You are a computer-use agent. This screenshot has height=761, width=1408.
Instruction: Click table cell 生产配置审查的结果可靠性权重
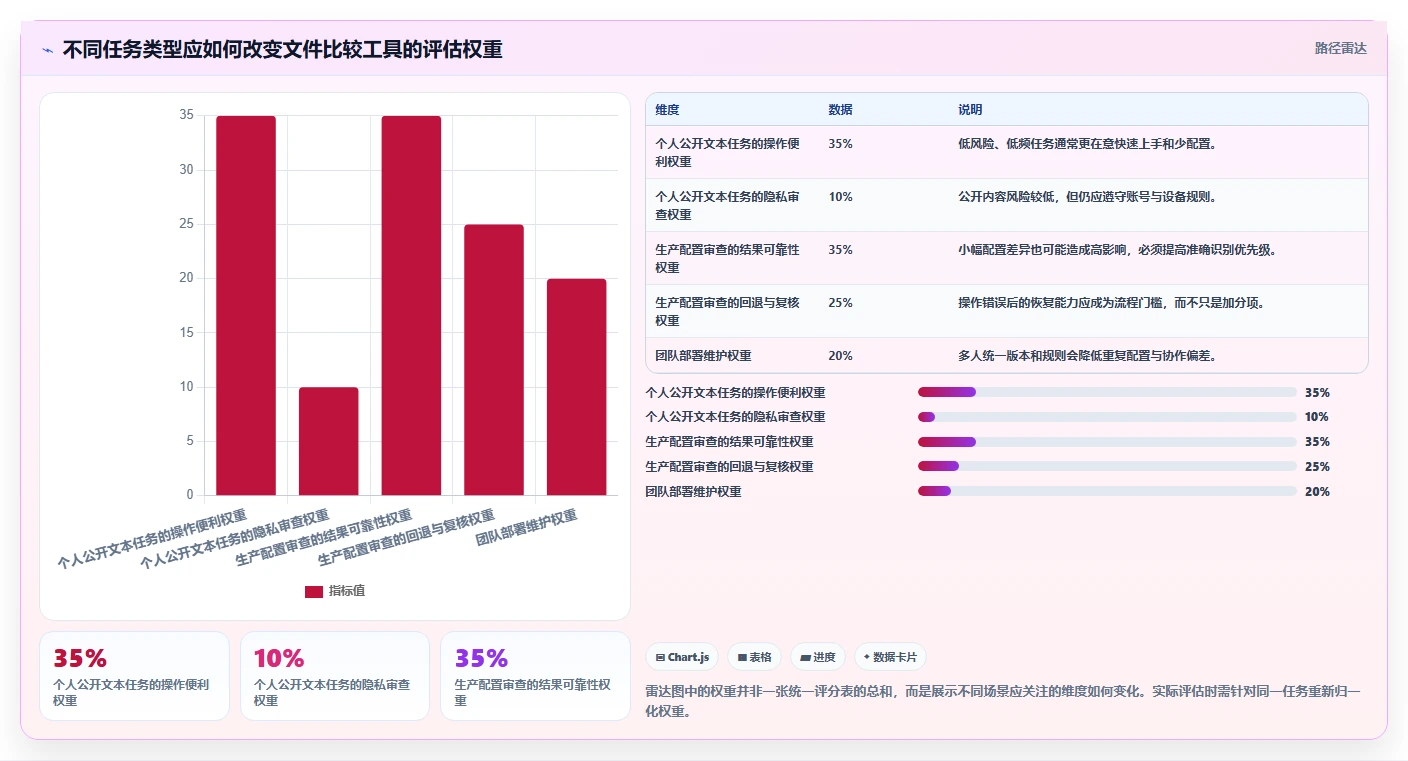click(732, 258)
